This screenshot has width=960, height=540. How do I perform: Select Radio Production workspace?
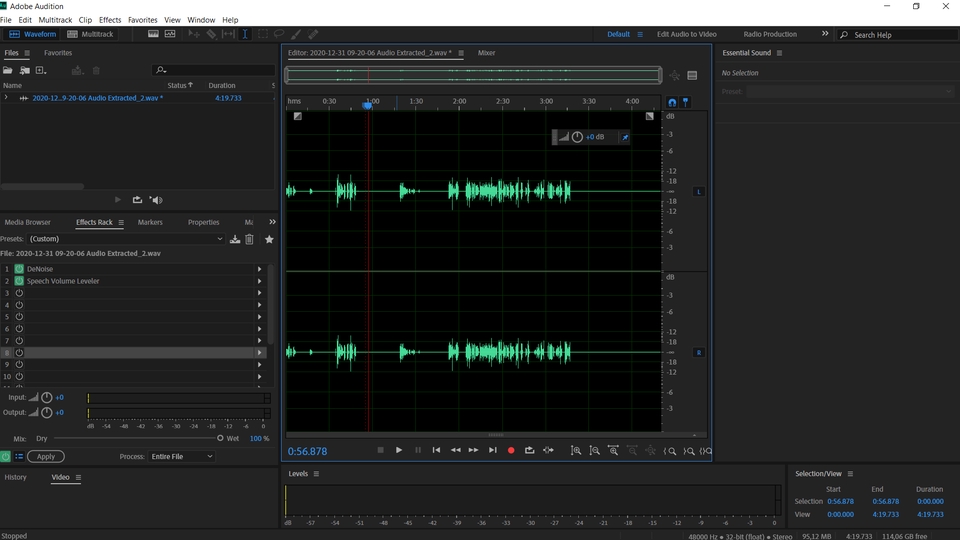point(770,34)
